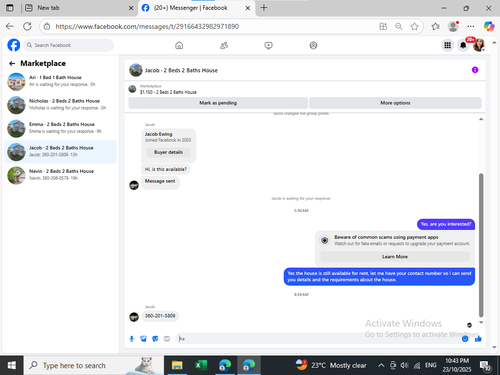Open Excel from the taskbar
Screen dimensions: 500x375
[x=201, y=365]
